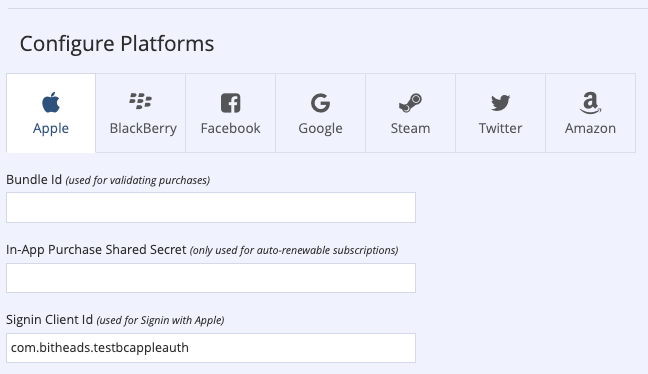Open the BlackBerry tab label

click(x=143, y=129)
